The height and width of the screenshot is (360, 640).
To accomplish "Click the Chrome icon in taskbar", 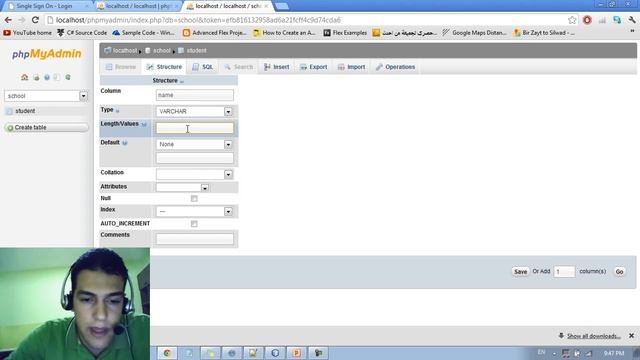I will pyautogui.click(x=167, y=353).
